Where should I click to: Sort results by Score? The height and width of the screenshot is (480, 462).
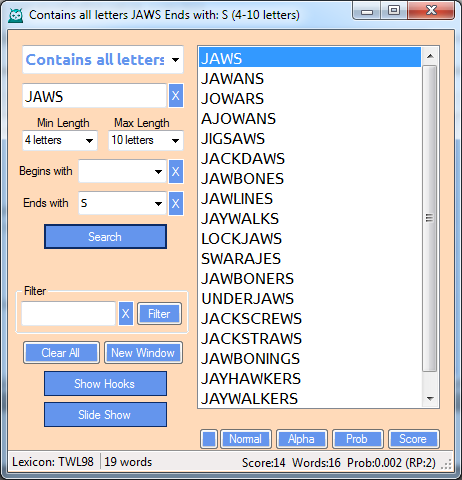(x=414, y=439)
